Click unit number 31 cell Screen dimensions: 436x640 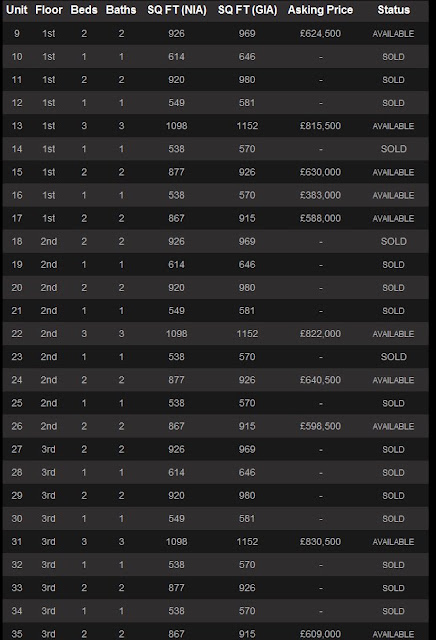point(17,542)
